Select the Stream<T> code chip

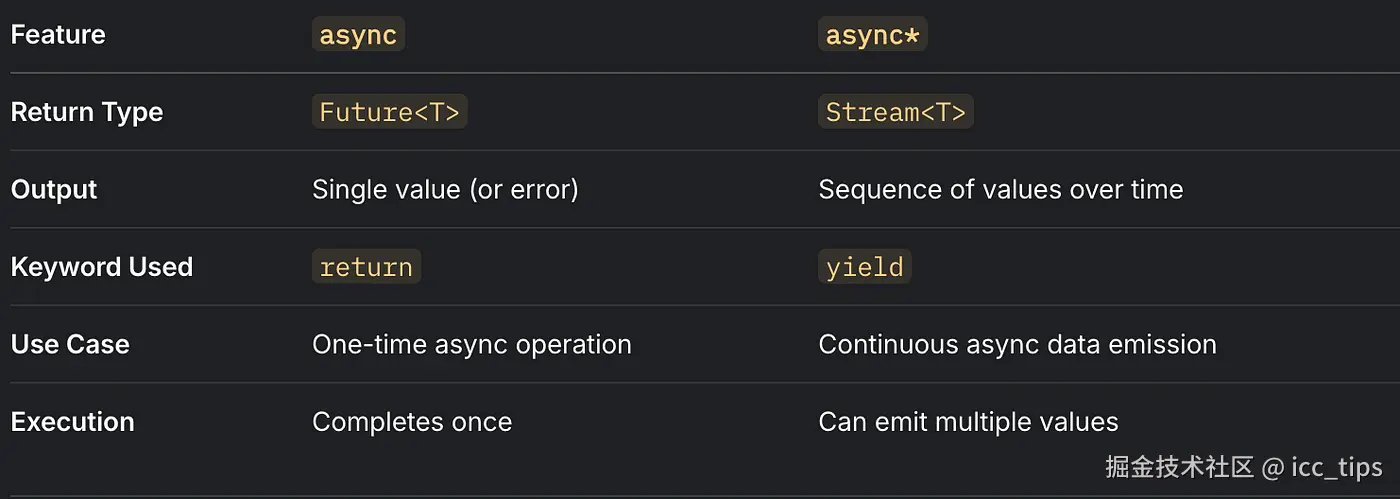click(x=895, y=112)
